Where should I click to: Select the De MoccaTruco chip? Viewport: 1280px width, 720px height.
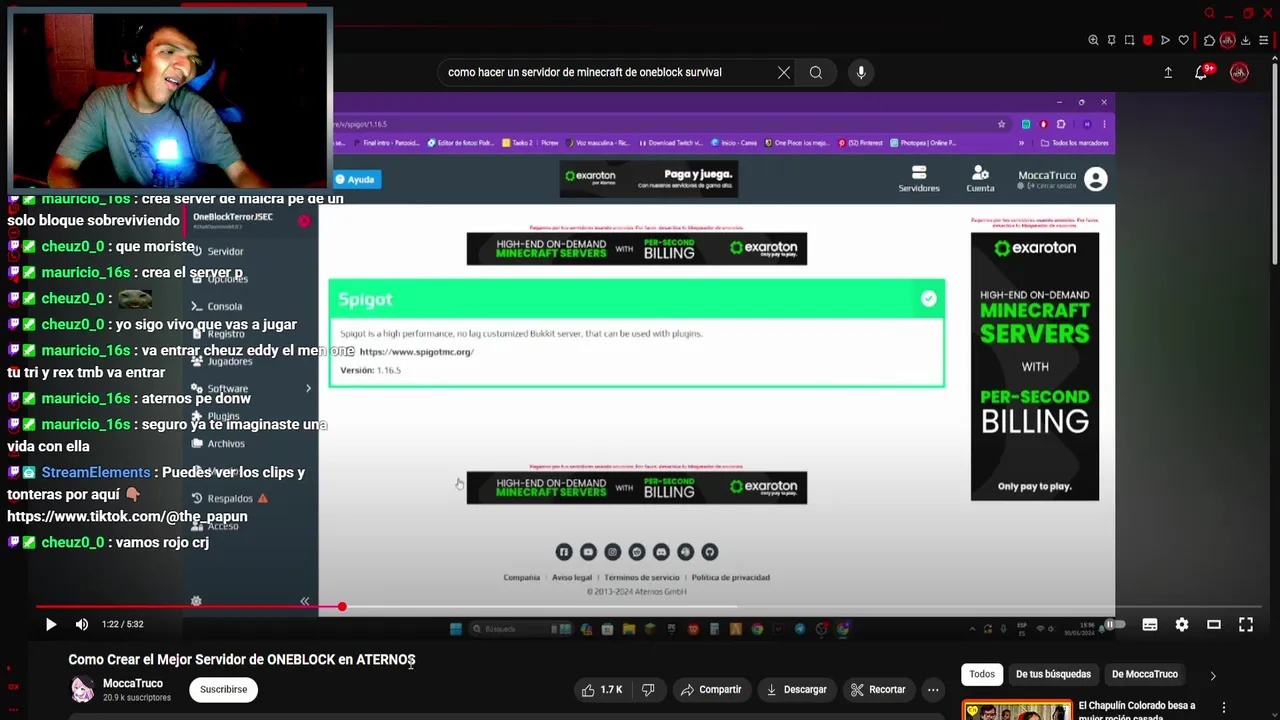(1145, 674)
